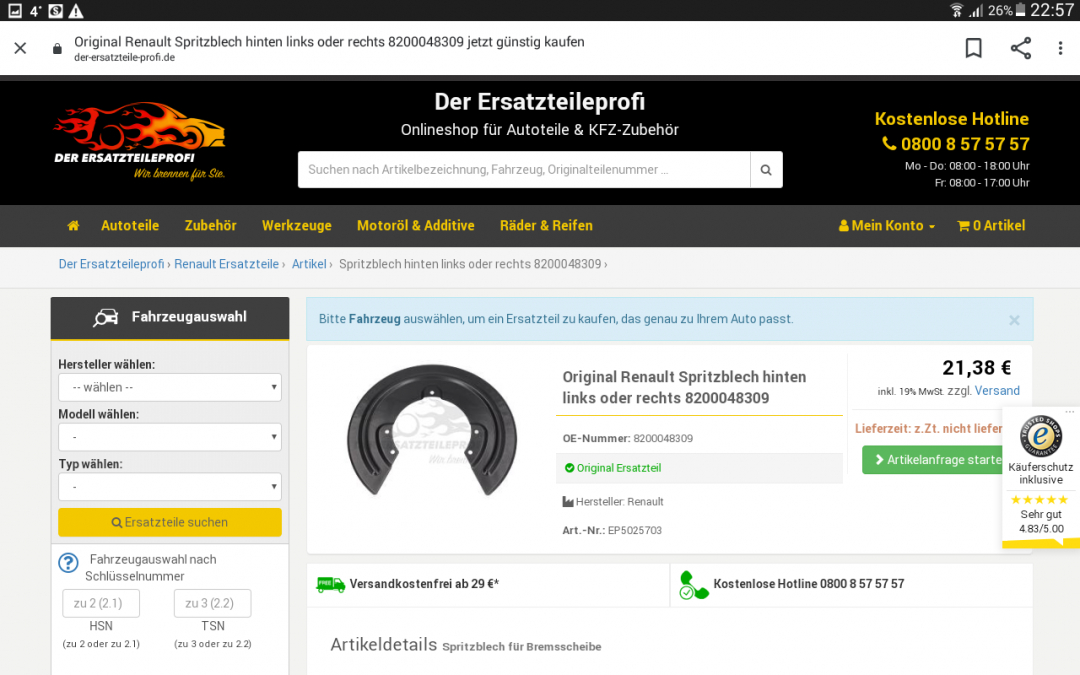1080x675 pixels.
Task: Share this page
Action: click(1020, 48)
